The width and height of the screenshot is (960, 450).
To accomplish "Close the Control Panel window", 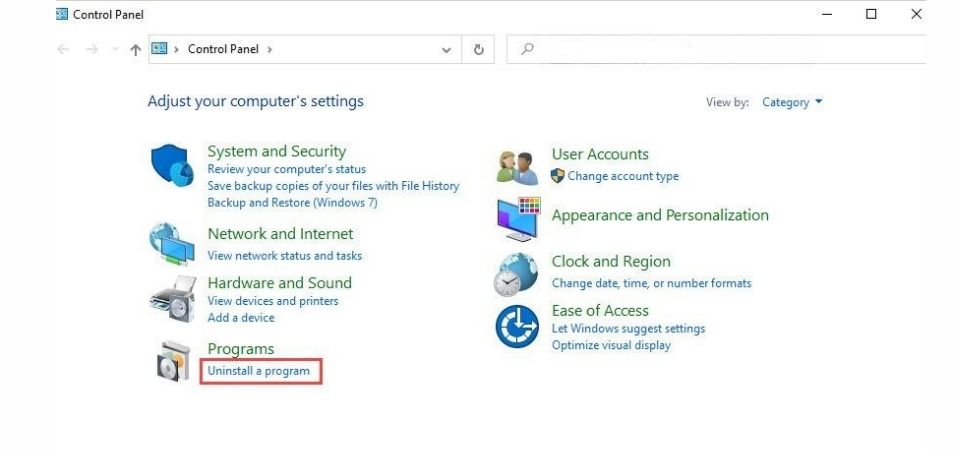I will pos(916,14).
